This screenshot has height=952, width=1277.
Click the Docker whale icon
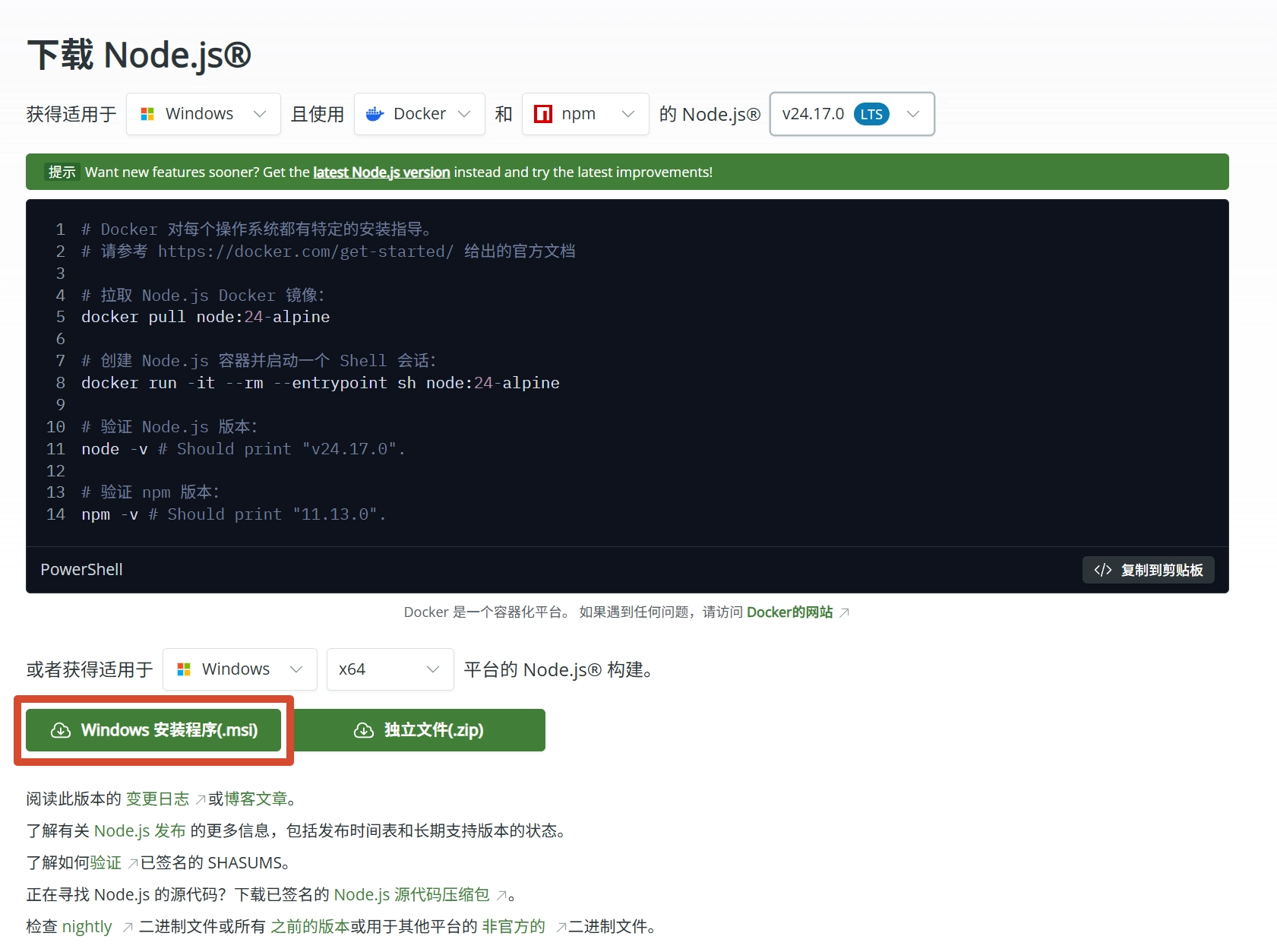point(375,114)
